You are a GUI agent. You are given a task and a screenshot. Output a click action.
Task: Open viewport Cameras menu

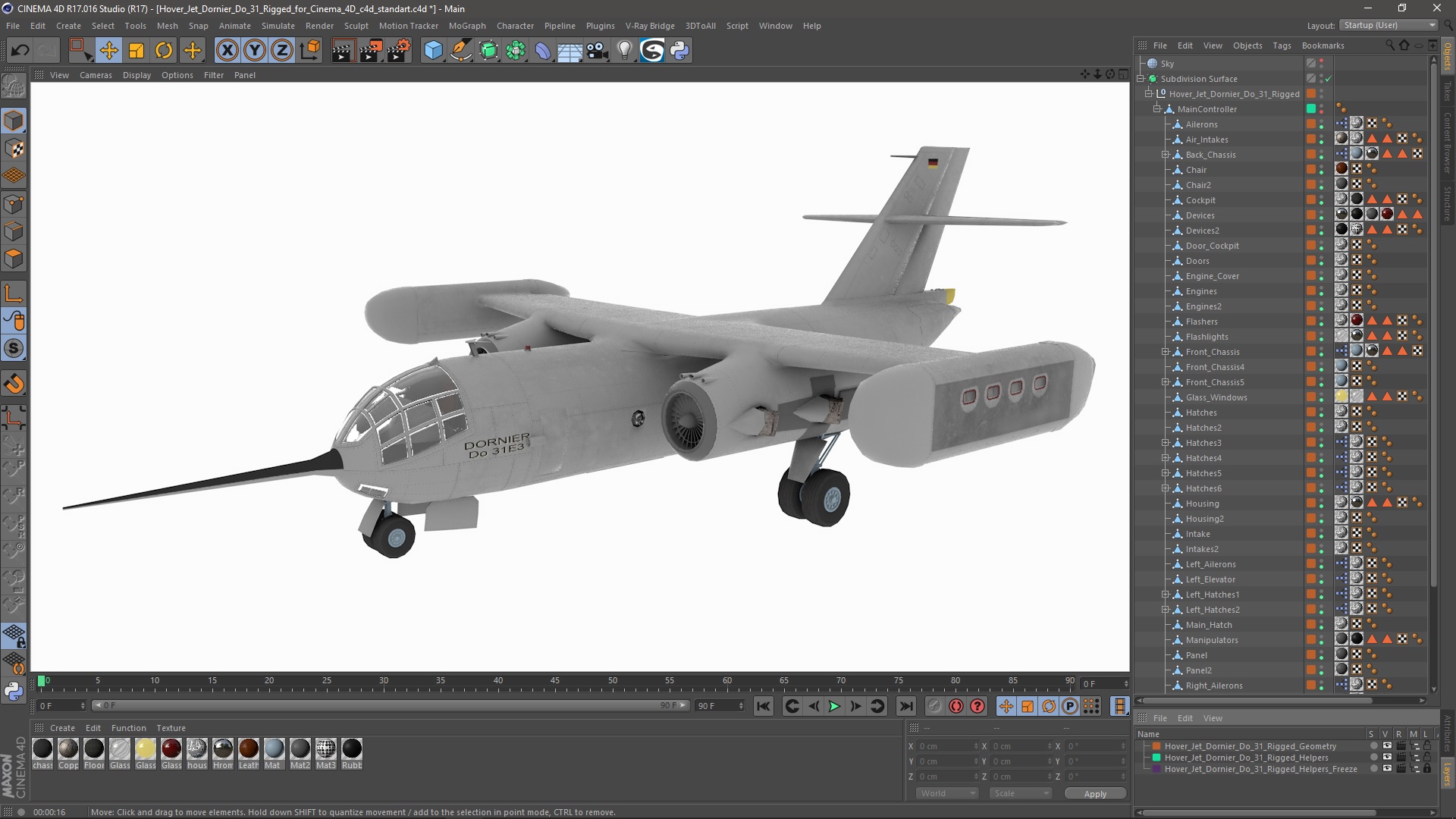coord(96,75)
